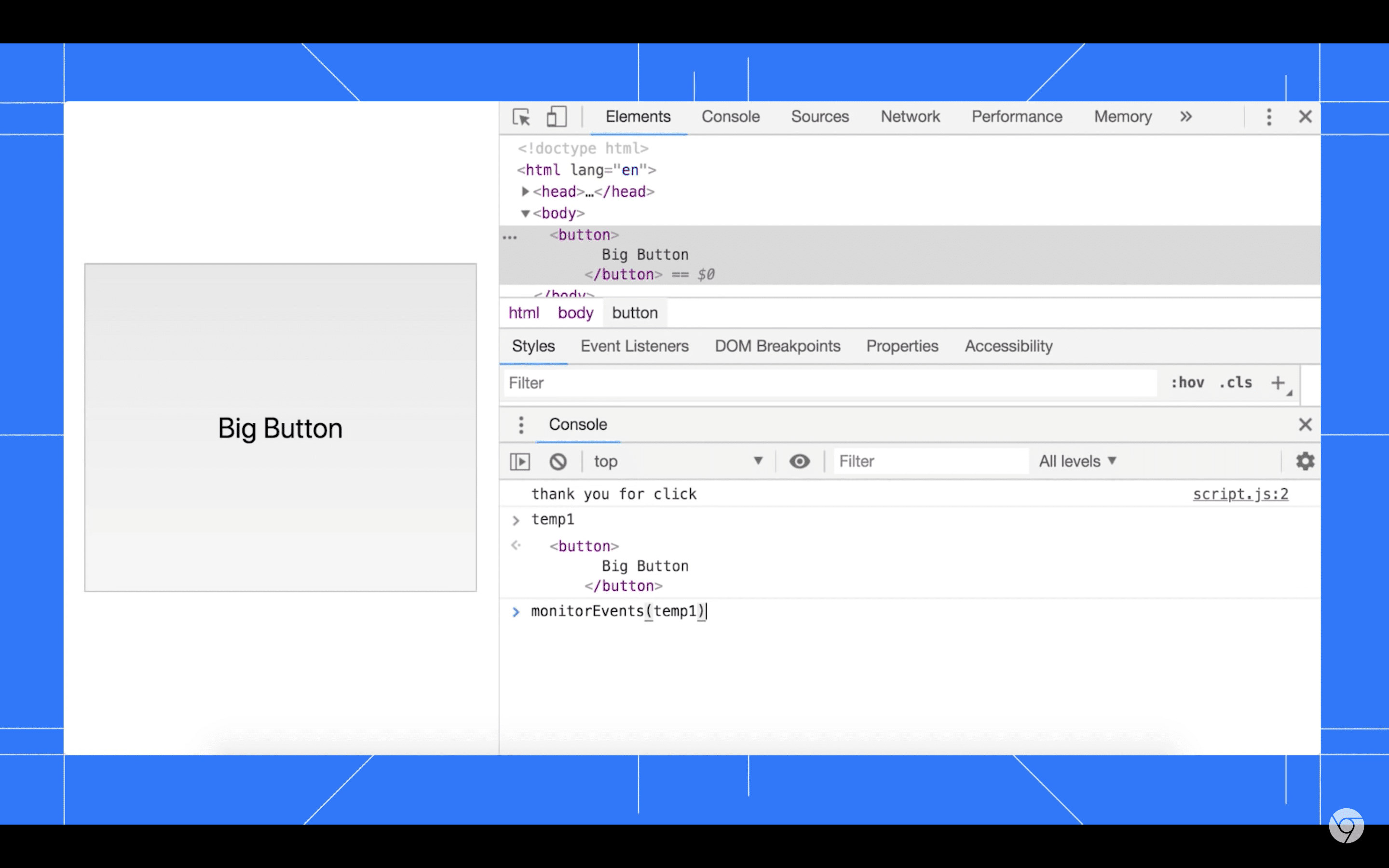The image size is (1389, 868).
Task: Expand the monitorEvents(temp1) result arrow
Action: click(x=516, y=611)
